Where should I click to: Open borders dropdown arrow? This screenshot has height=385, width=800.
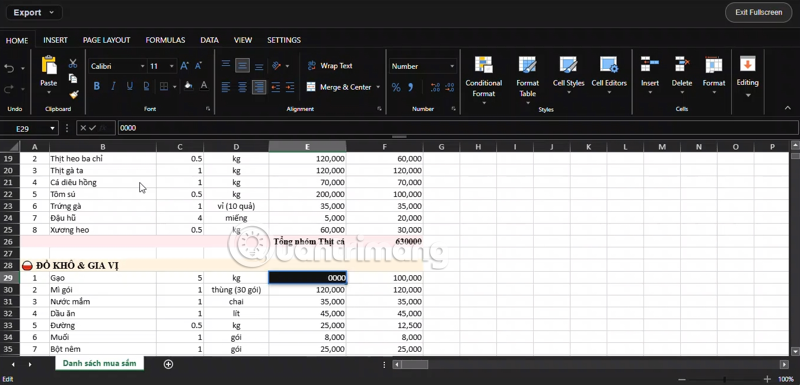point(174,87)
